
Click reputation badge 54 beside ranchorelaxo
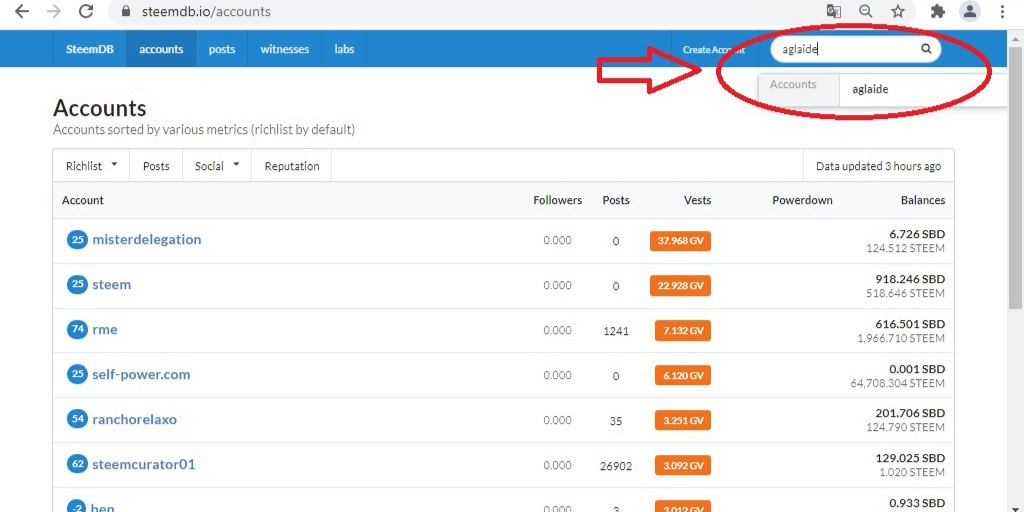tap(77, 419)
